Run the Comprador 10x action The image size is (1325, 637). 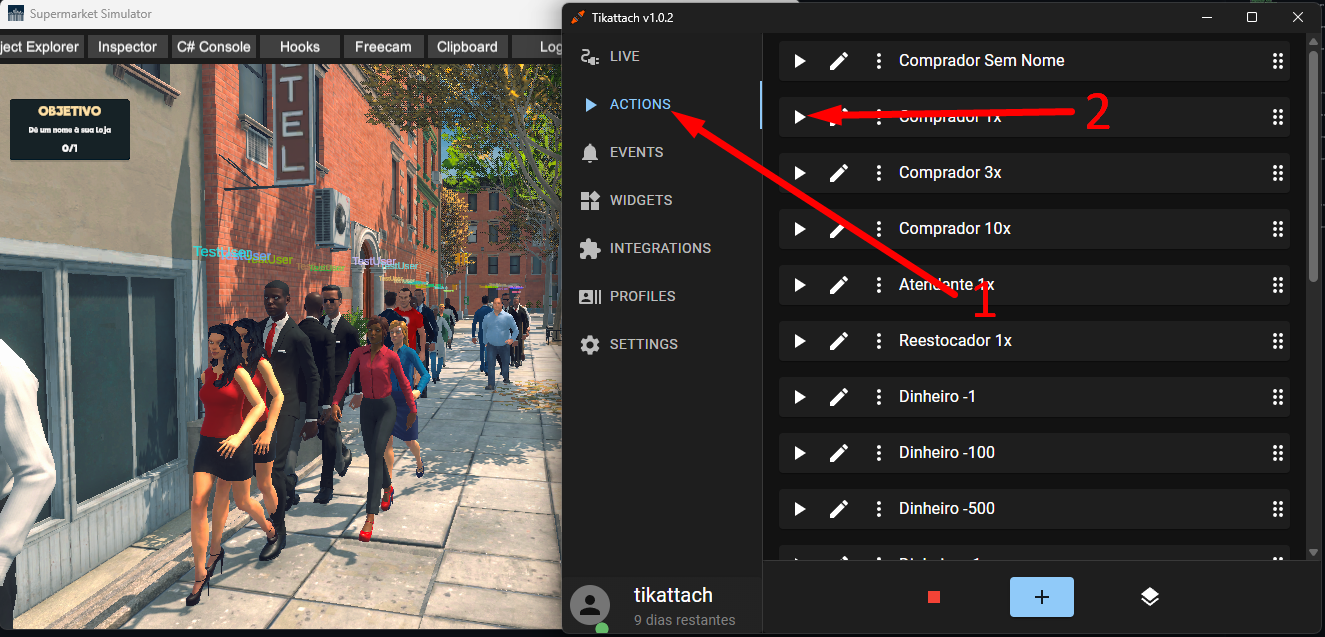[800, 229]
